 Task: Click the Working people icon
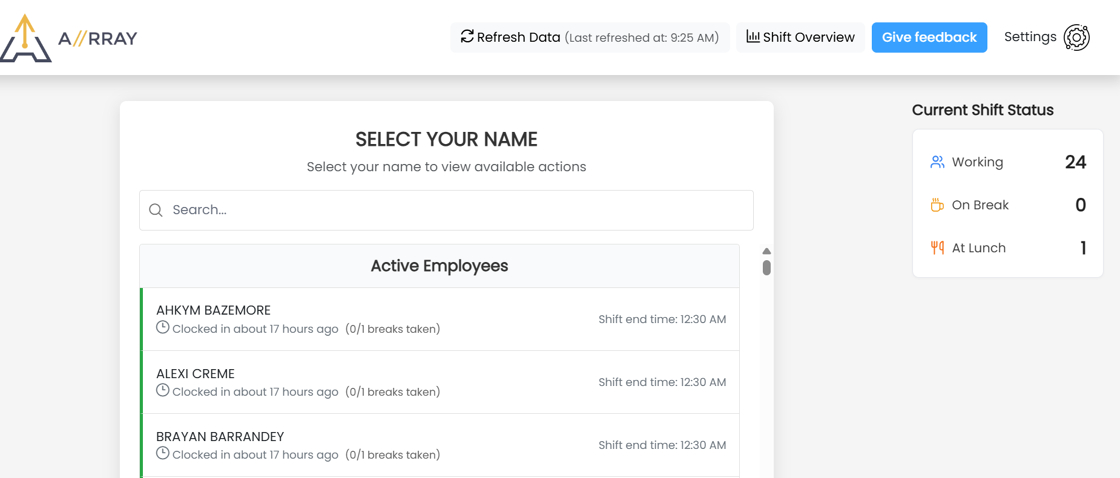(x=937, y=162)
